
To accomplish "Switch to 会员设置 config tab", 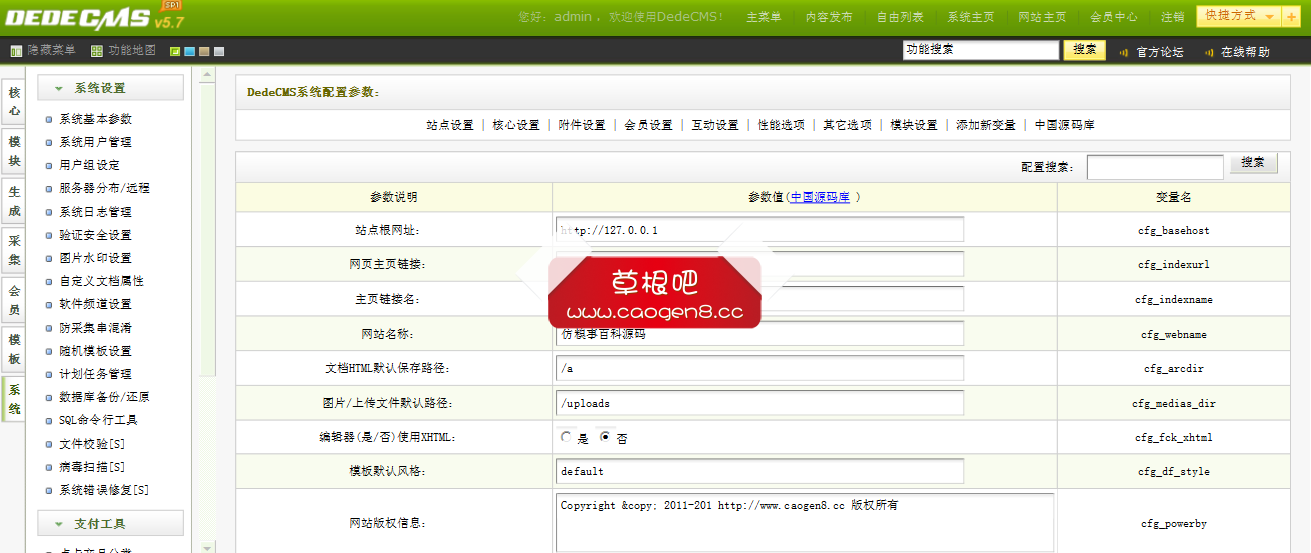I will point(648,125).
